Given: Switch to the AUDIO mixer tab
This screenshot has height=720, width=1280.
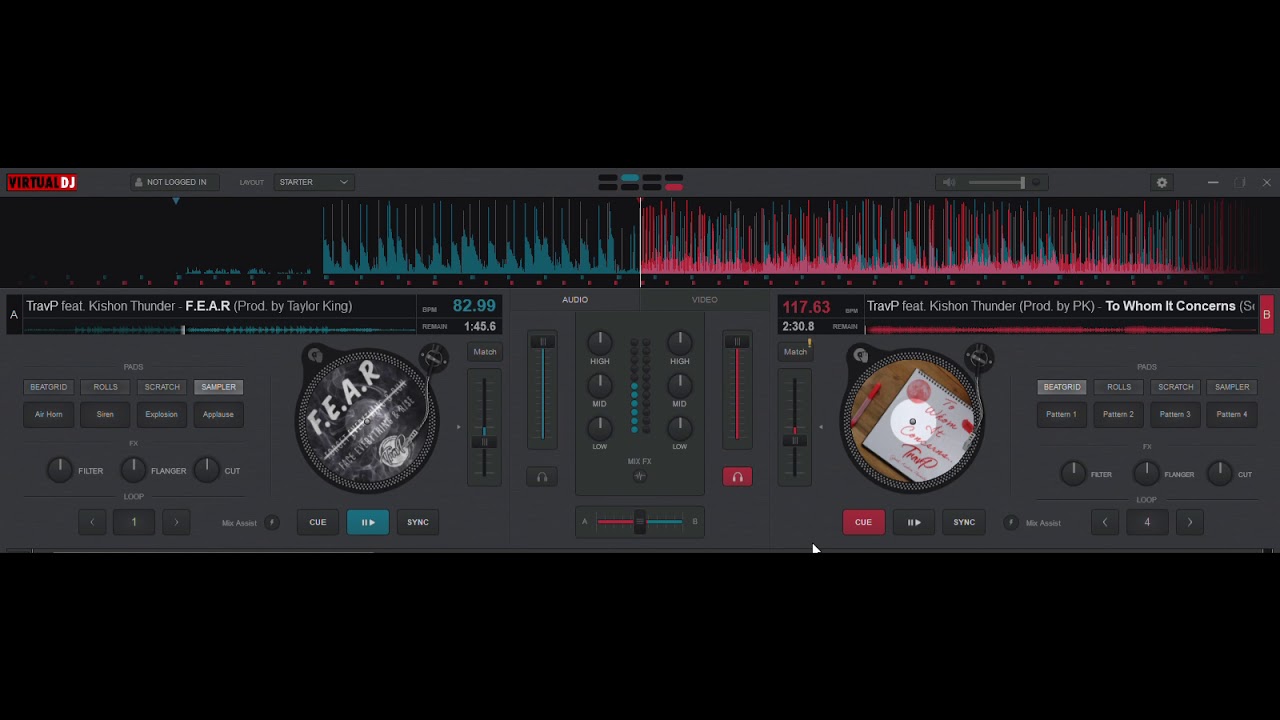Looking at the screenshot, I should 575,300.
